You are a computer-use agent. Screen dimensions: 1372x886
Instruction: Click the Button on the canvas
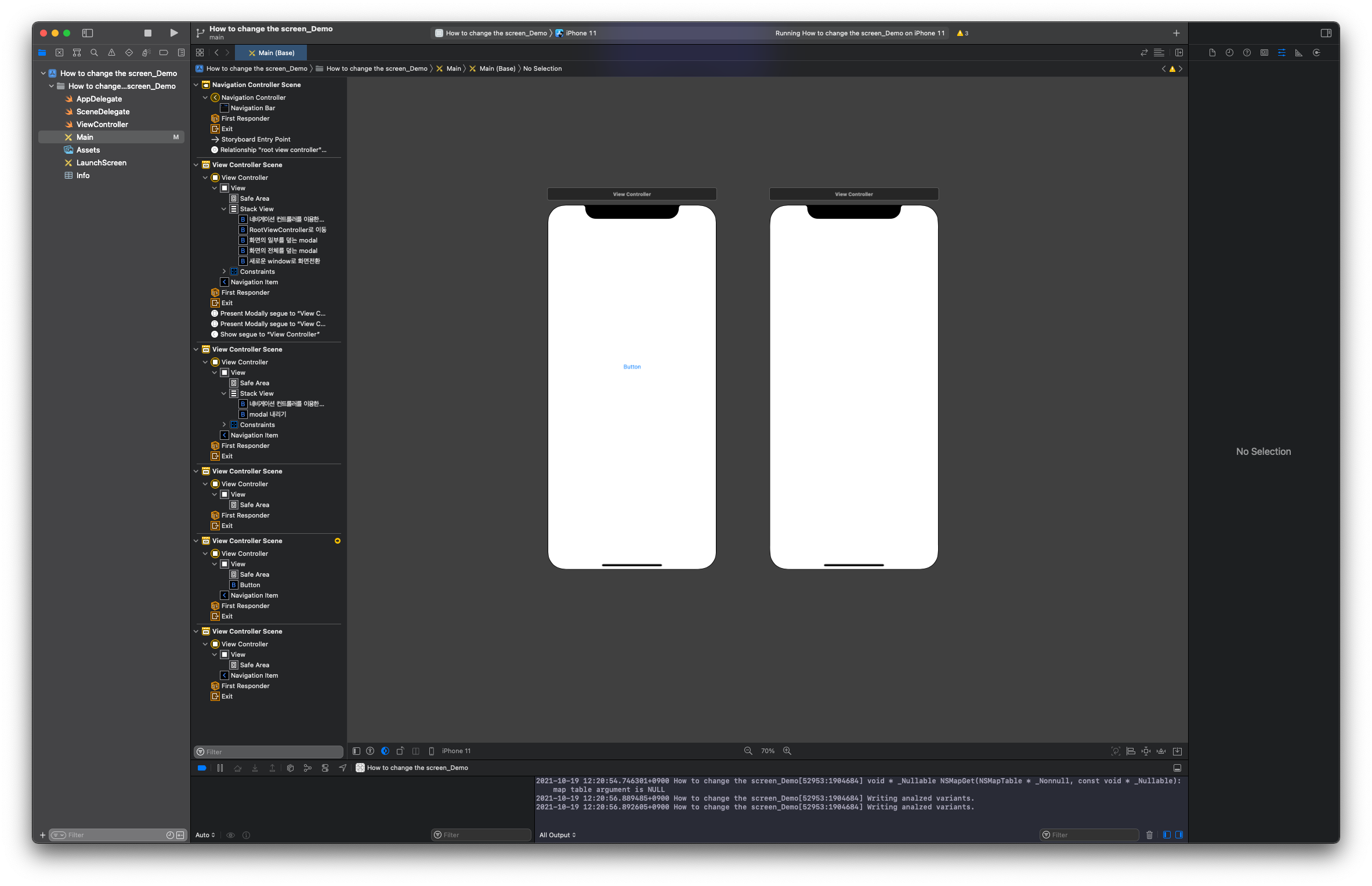(x=632, y=367)
